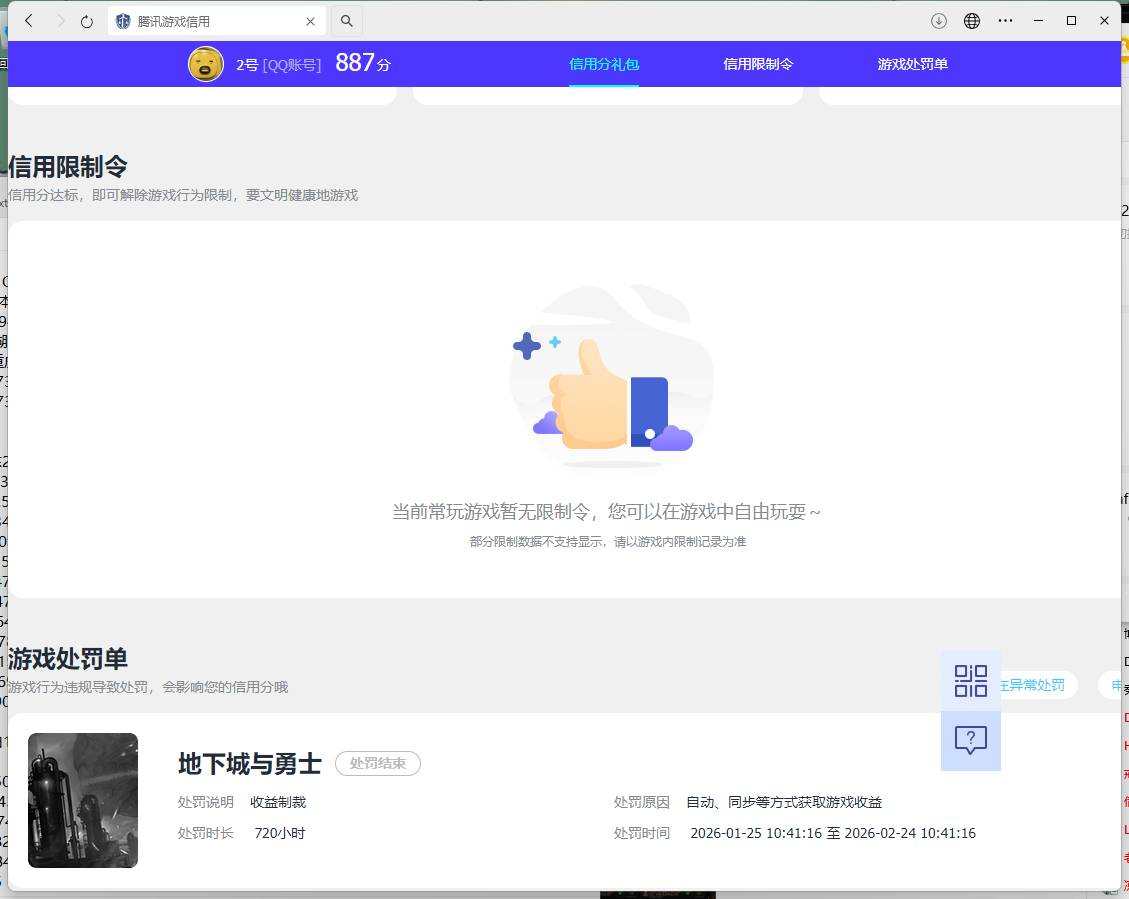Click the 收益制裁 penalty description
1129x899 pixels.
click(x=278, y=802)
